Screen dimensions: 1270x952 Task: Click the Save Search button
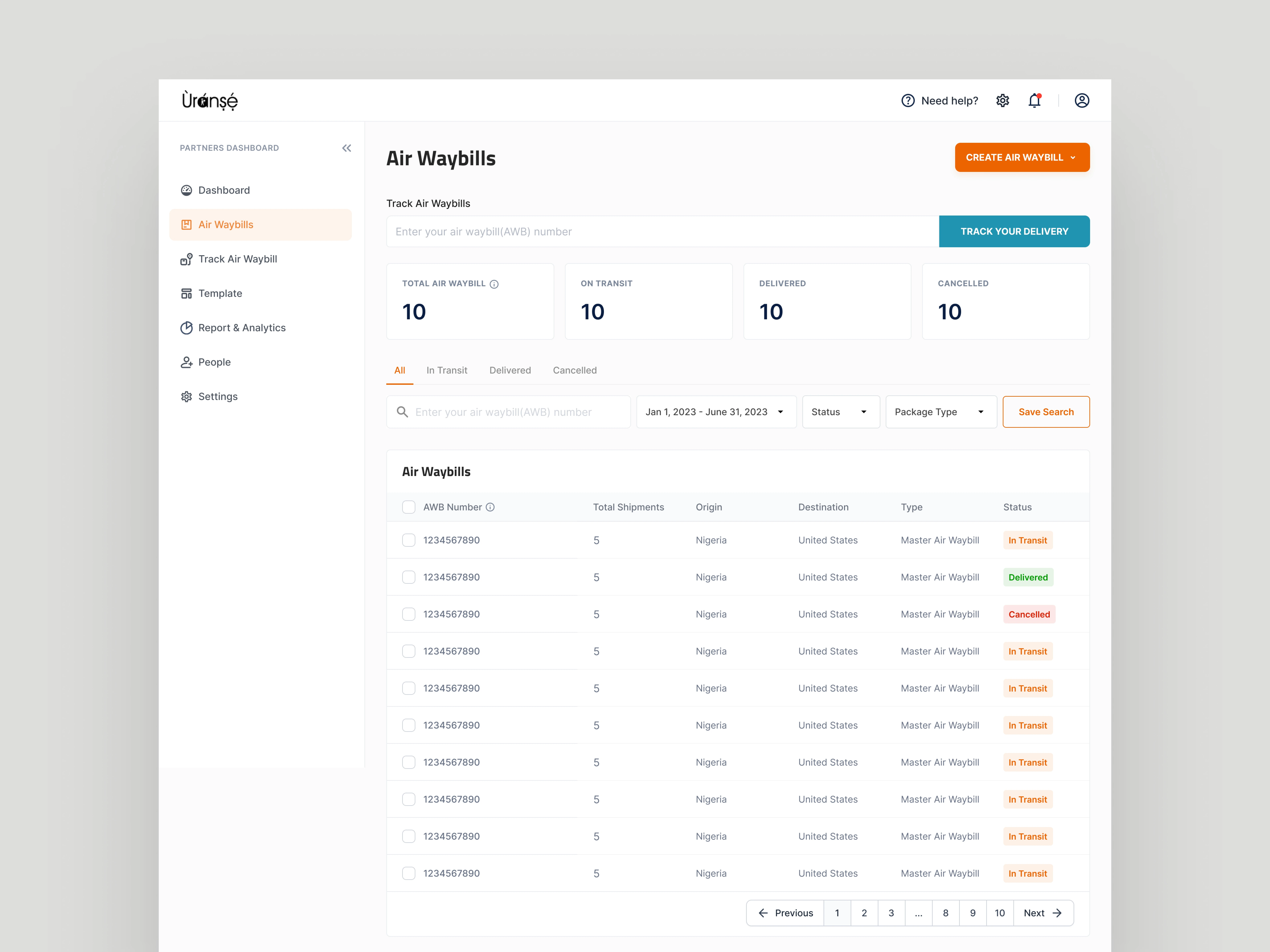[x=1046, y=412]
